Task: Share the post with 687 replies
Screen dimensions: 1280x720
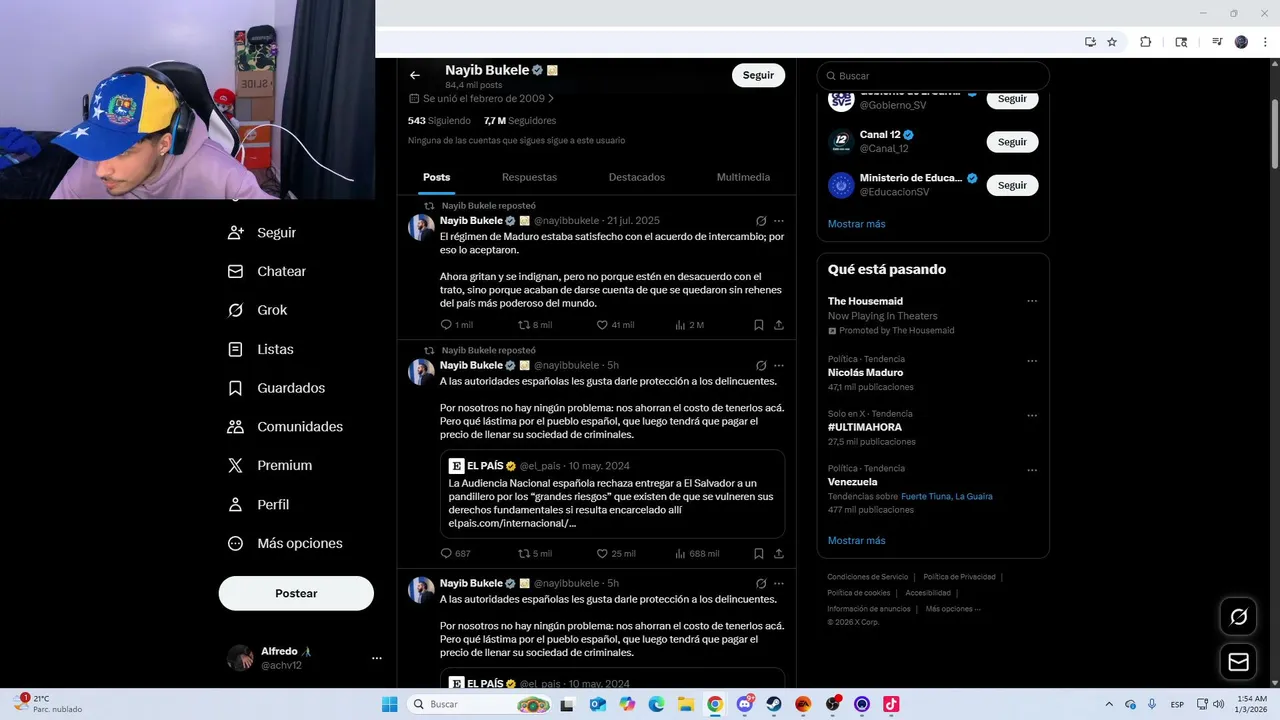Action: click(x=779, y=553)
